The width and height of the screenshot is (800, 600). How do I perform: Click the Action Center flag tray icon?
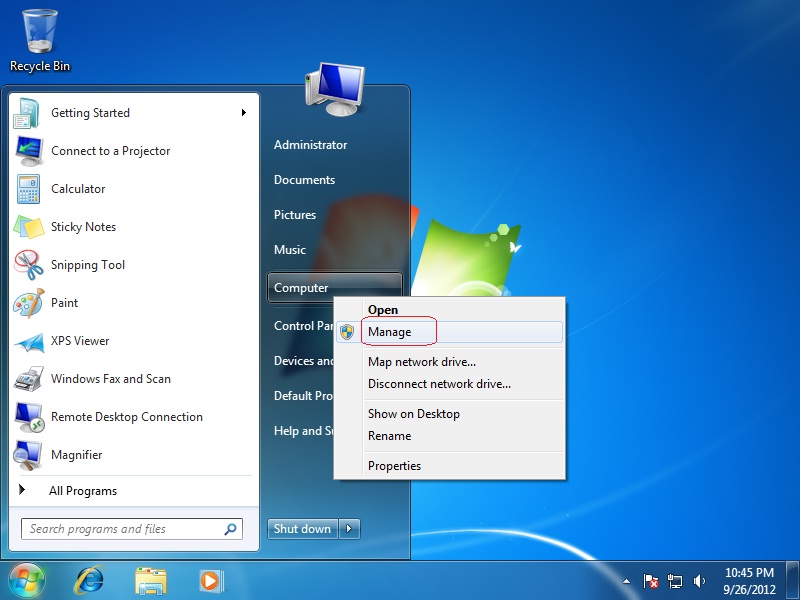point(651,581)
